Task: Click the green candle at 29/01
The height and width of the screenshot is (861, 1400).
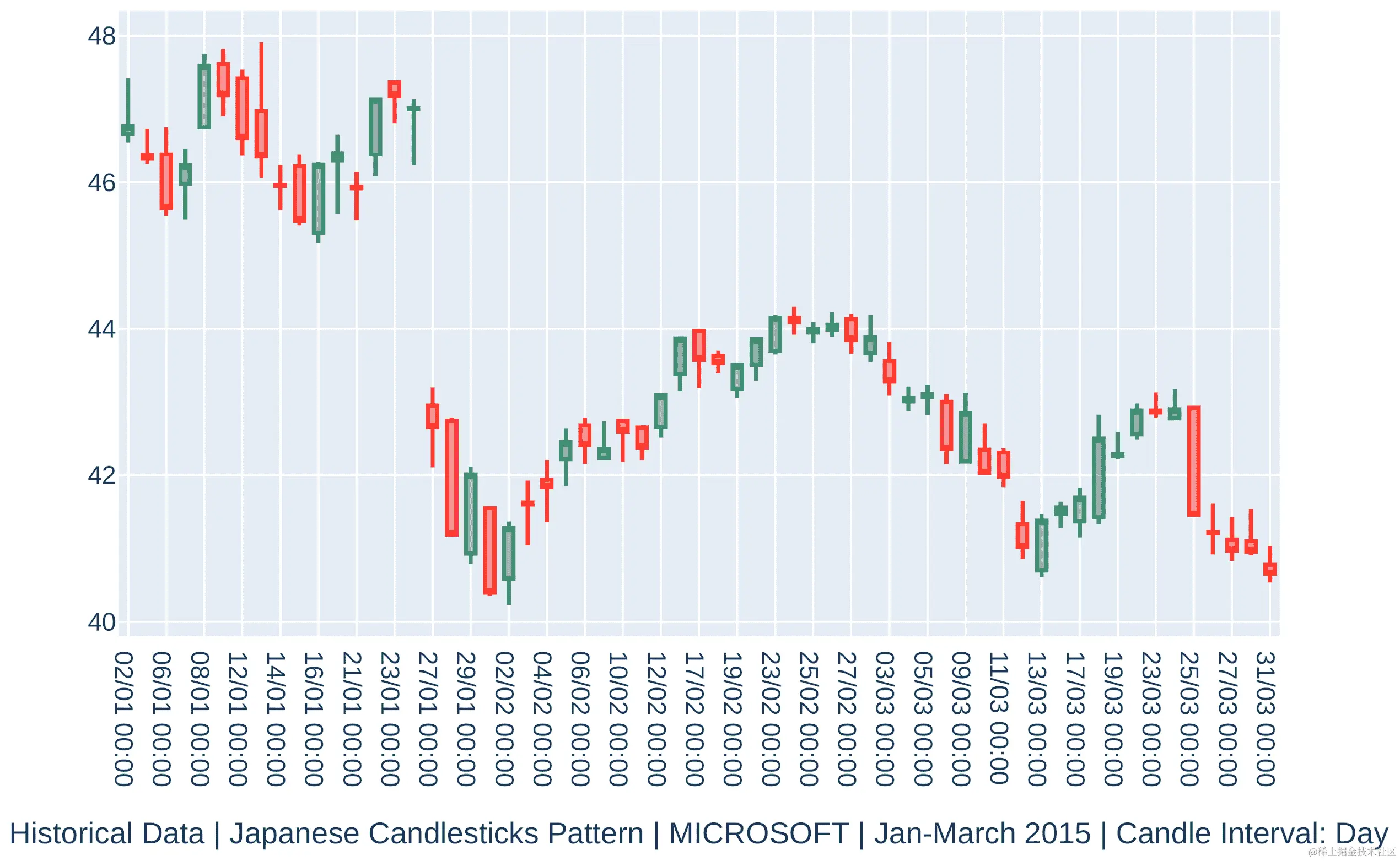Action: click(471, 514)
